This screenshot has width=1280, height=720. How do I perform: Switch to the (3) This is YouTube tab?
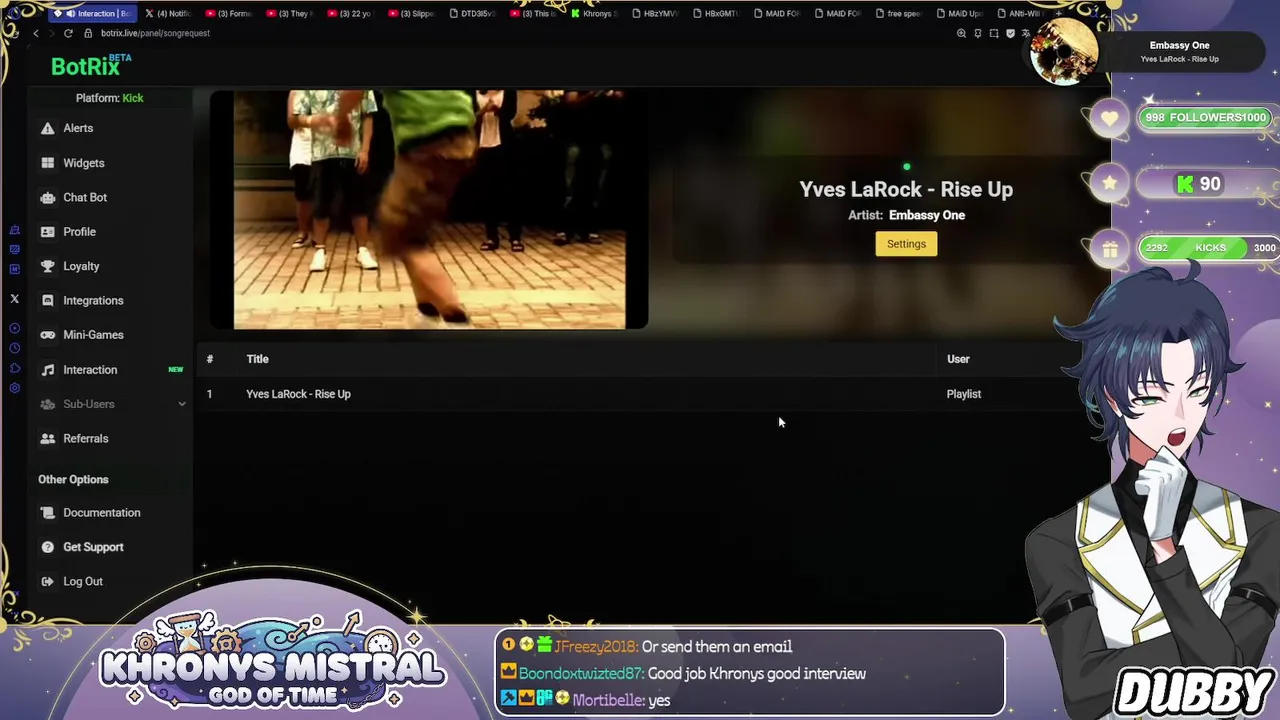pos(534,13)
